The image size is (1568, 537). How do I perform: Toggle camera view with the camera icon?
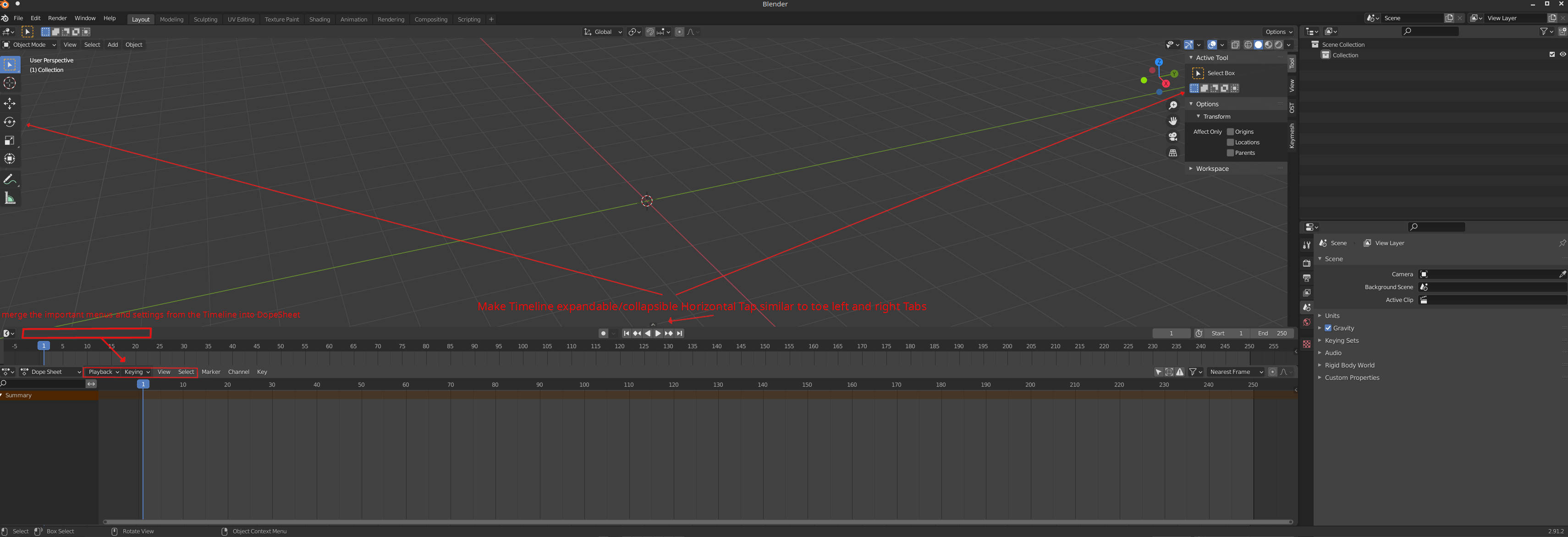(x=1173, y=137)
